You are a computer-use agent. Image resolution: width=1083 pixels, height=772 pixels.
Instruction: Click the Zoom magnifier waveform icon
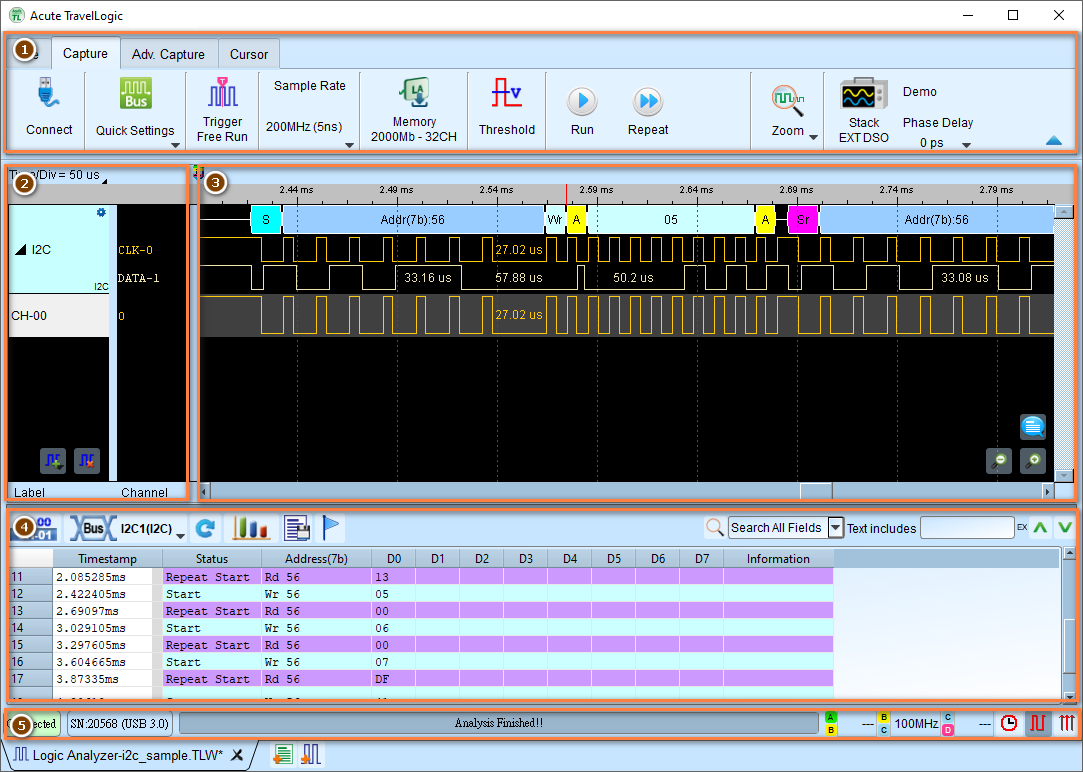[787, 100]
